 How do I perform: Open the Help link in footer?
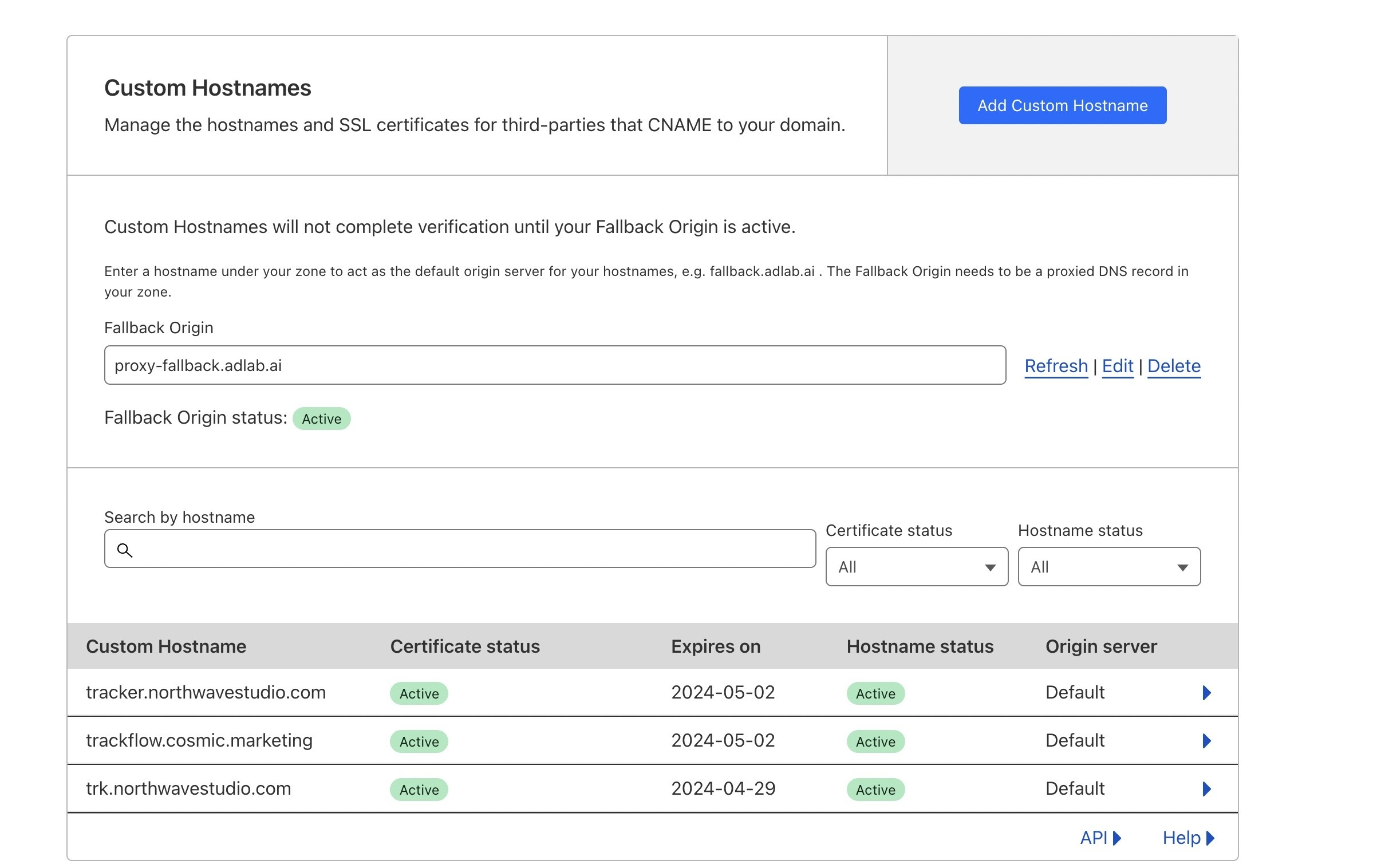(x=1188, y=838)
